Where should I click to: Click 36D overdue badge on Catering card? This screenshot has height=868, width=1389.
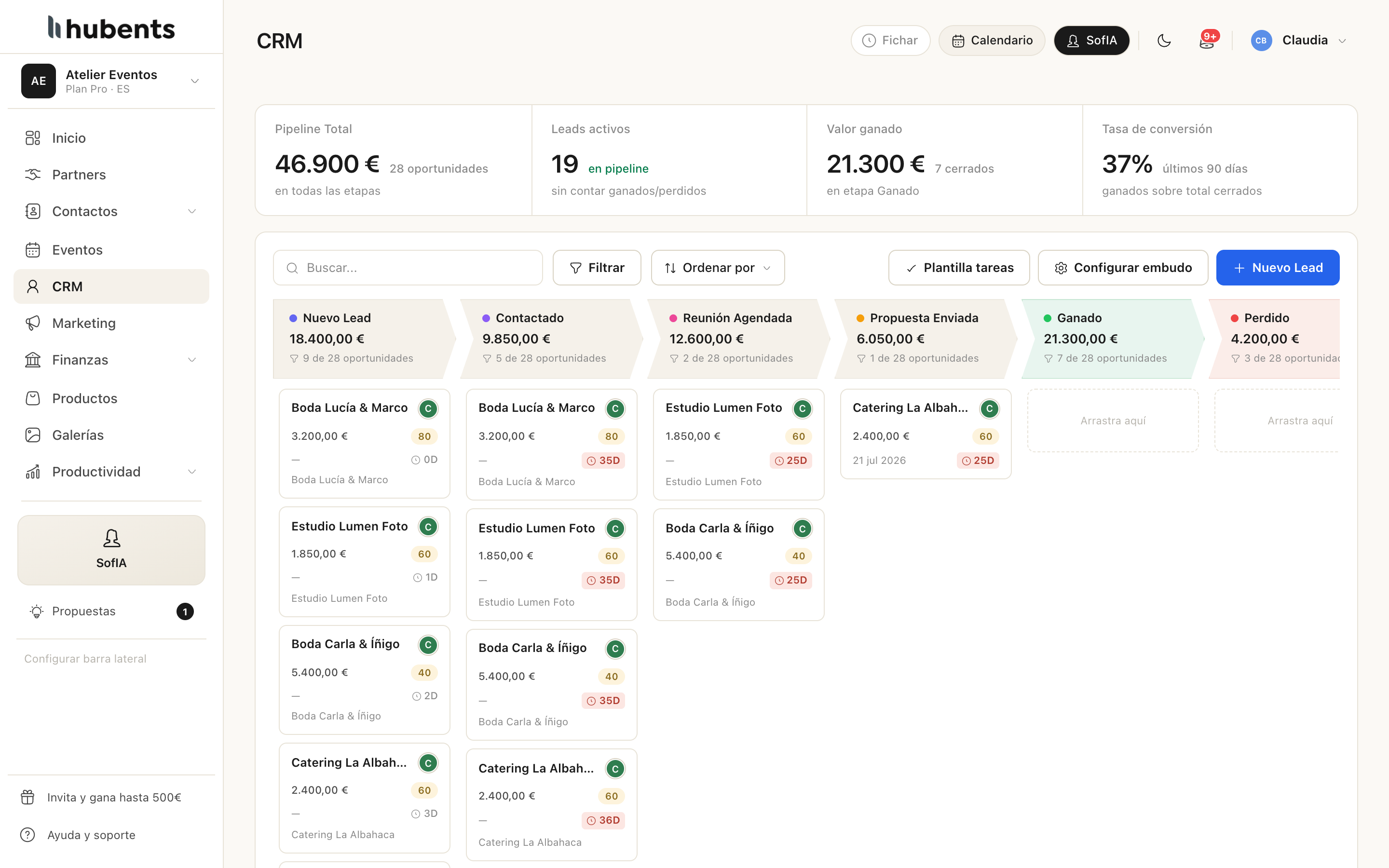pos(603,820)
